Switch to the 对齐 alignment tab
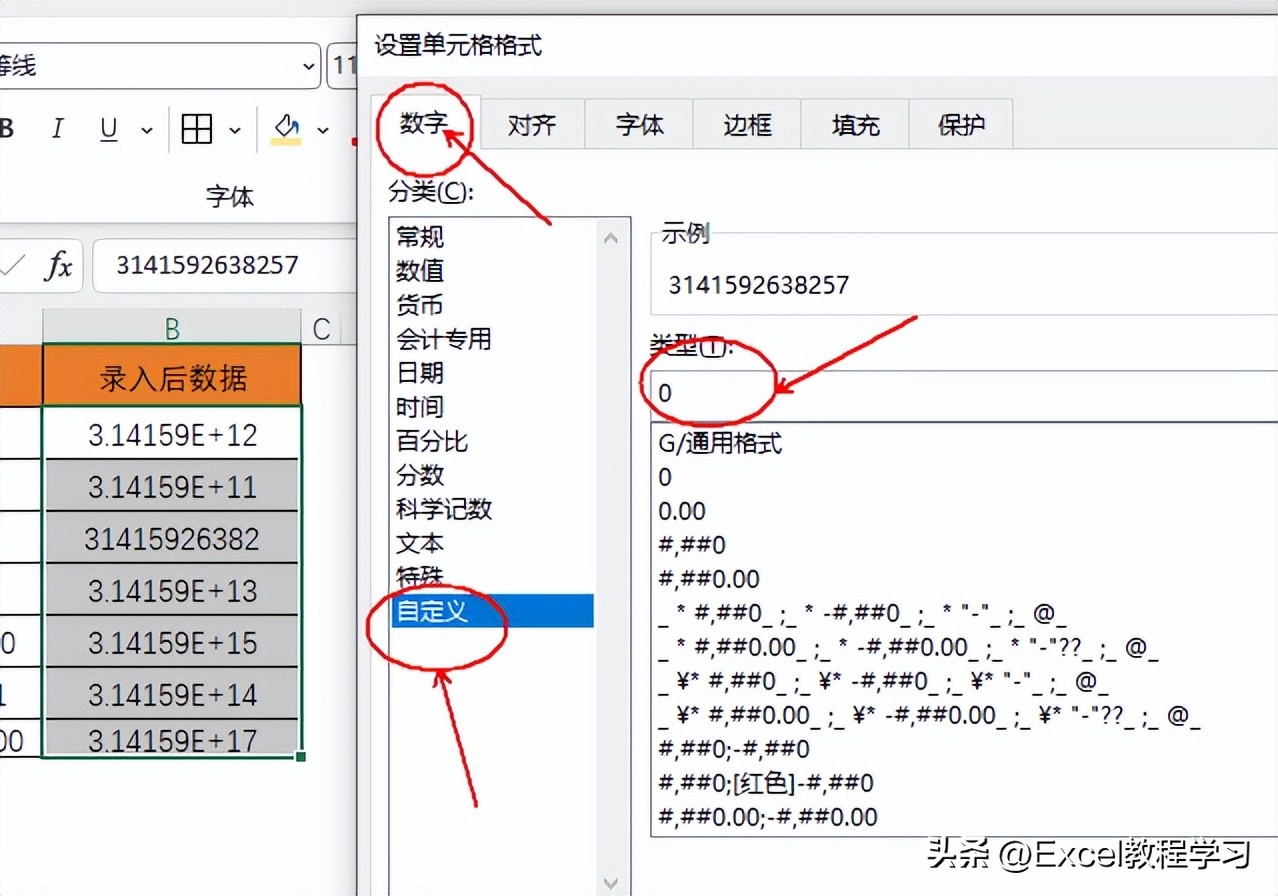The image size is (1278, 896). [531, 123]
